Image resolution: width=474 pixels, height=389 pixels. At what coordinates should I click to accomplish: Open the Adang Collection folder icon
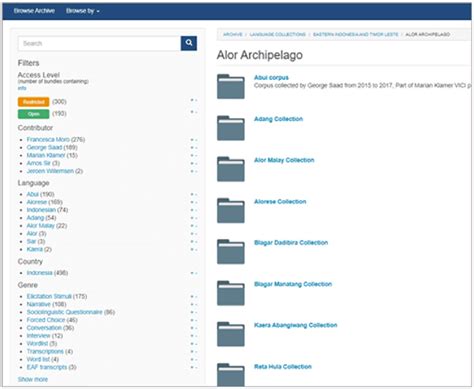231,128
